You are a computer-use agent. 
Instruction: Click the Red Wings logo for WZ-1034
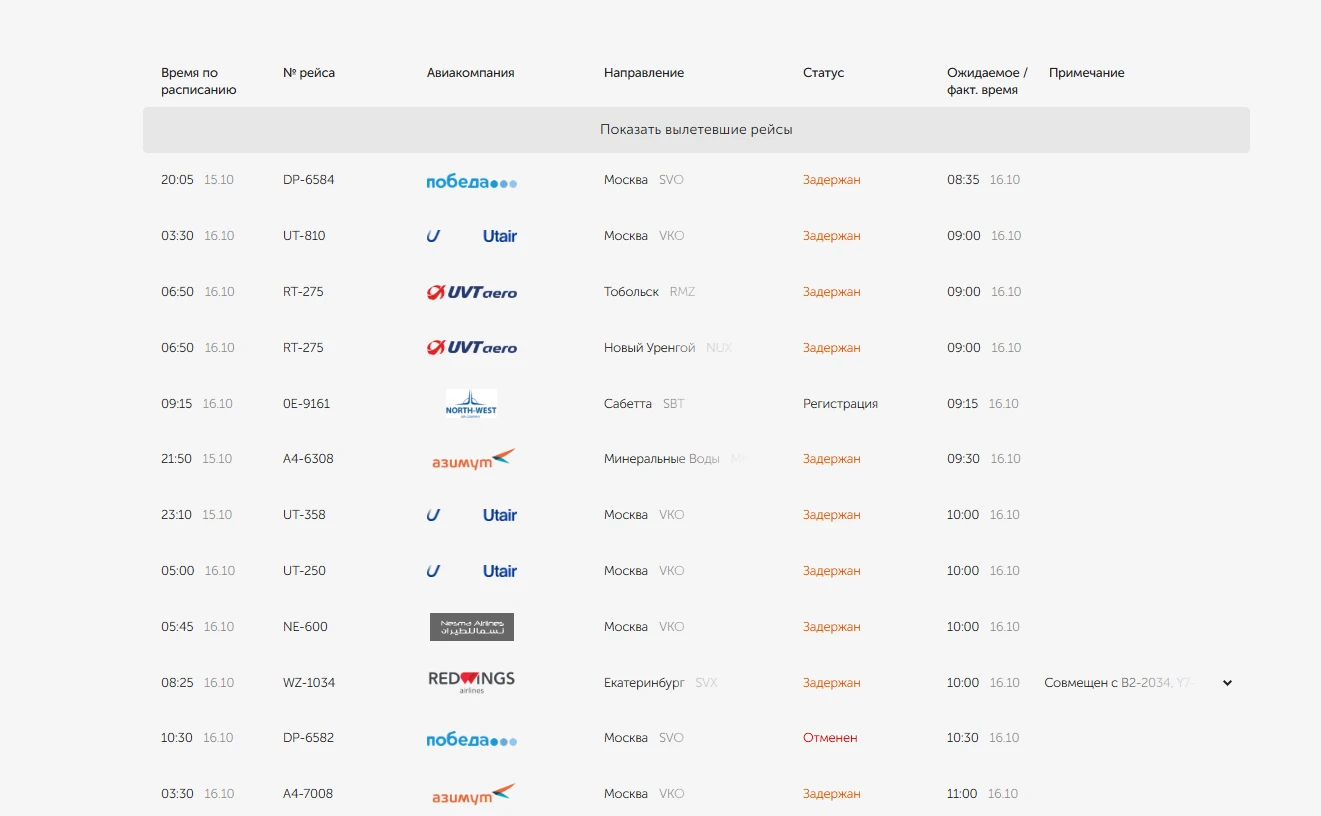click(472, 682)
